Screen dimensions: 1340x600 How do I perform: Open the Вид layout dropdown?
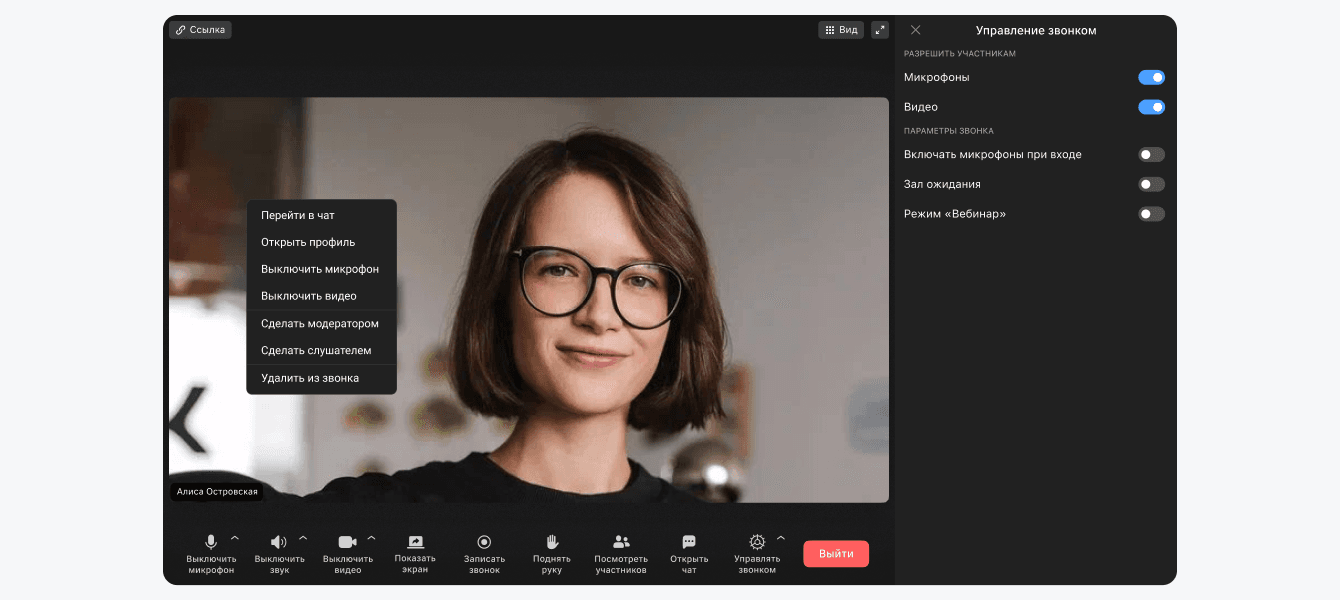840,30
